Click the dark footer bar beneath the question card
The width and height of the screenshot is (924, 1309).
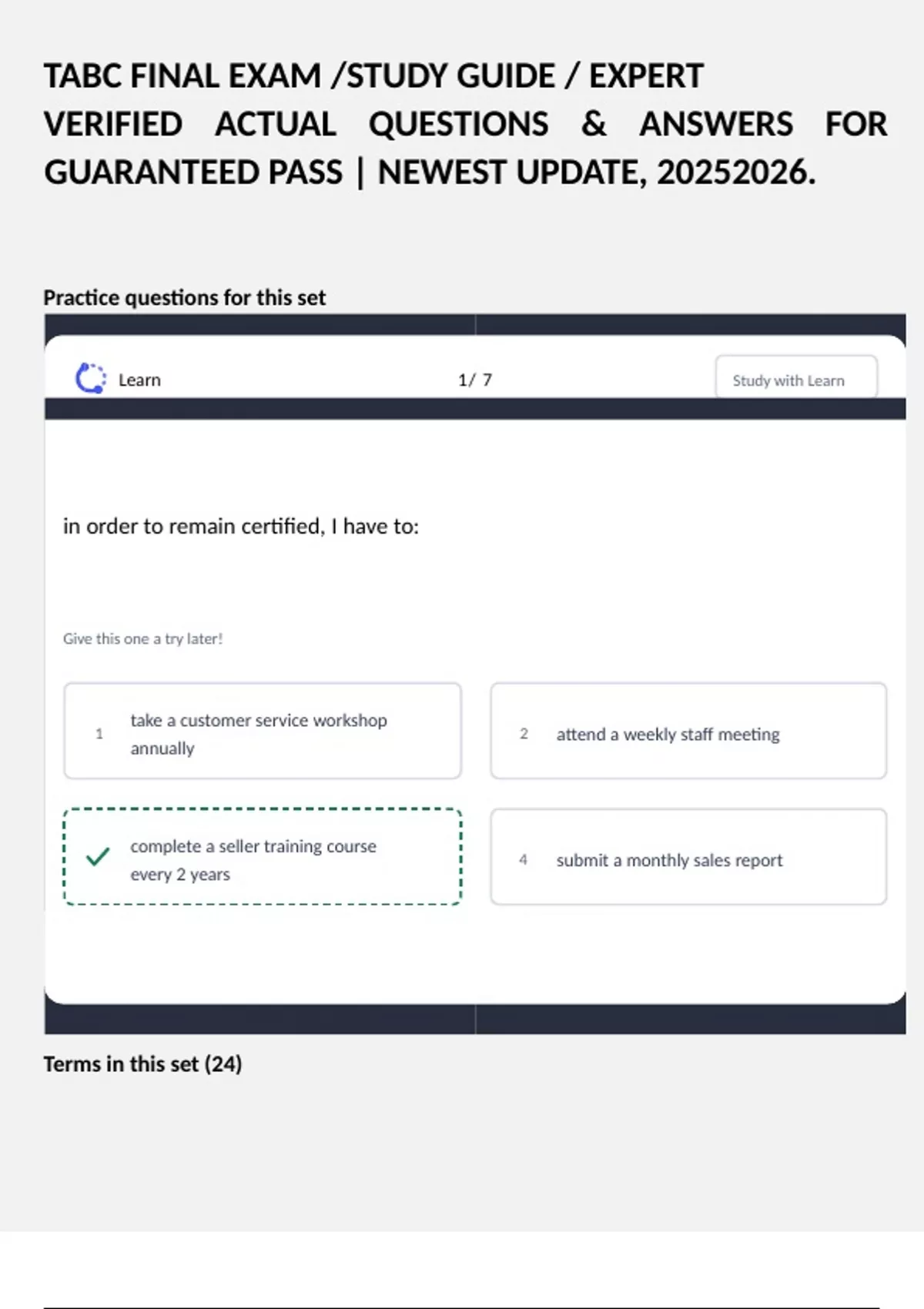click(475, 1019)
